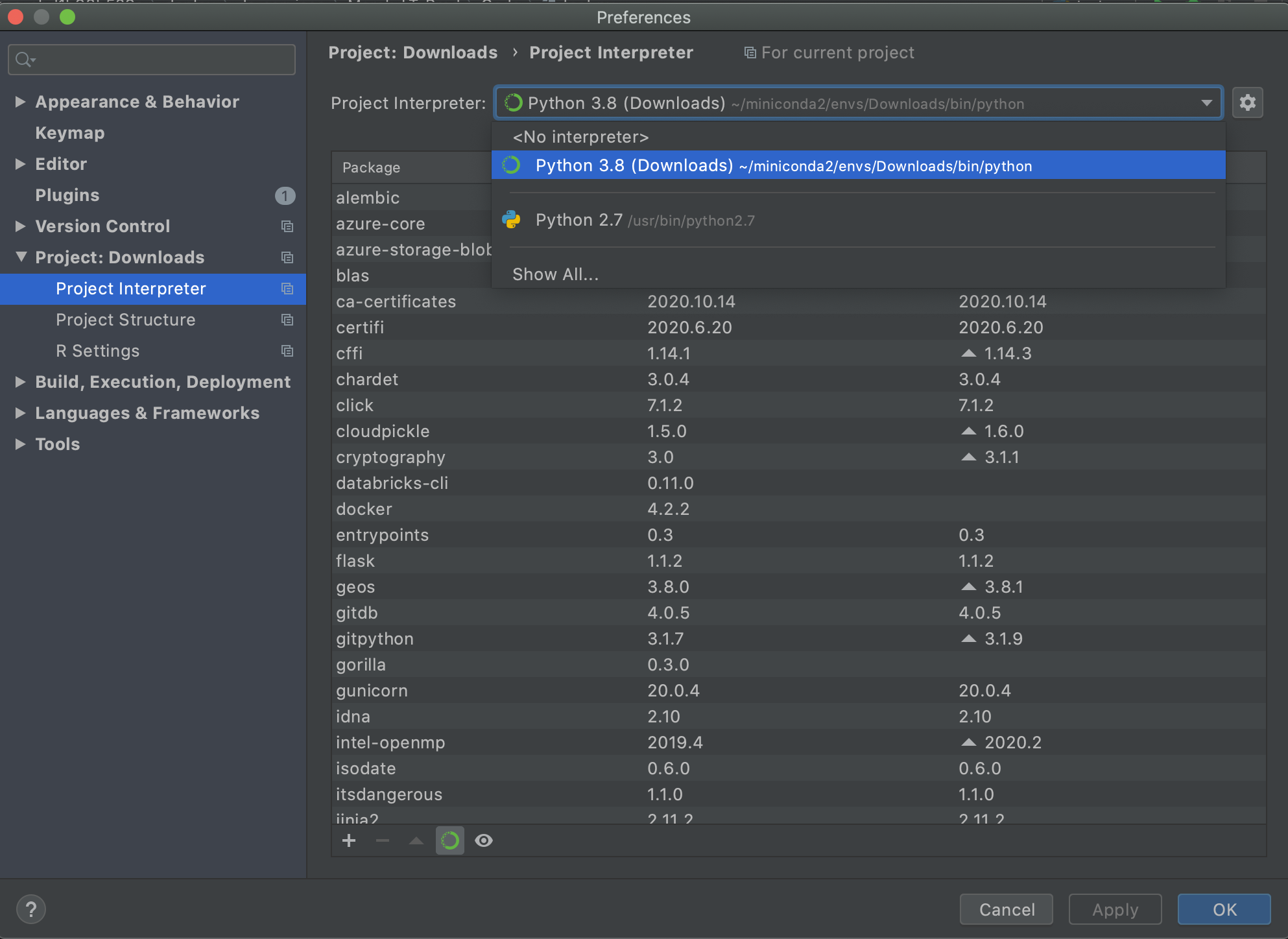
Task: Select the itsdangerous package row
Action: click(799, 794)
